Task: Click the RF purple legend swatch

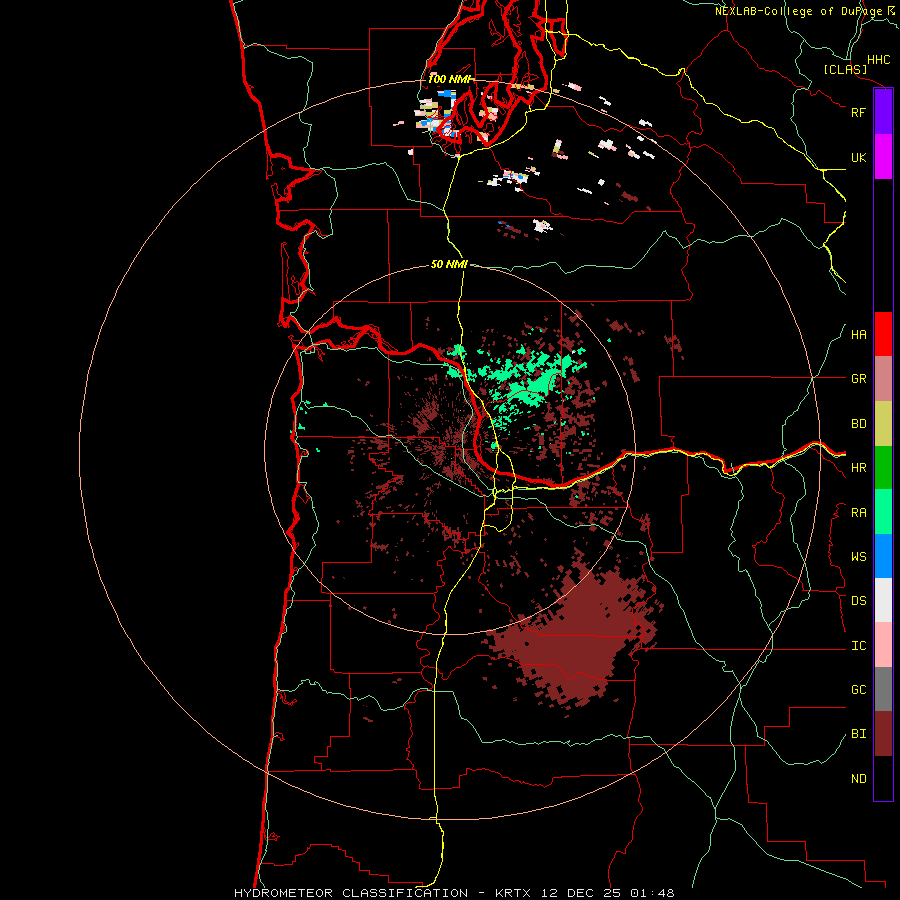Action: point(883,112)
